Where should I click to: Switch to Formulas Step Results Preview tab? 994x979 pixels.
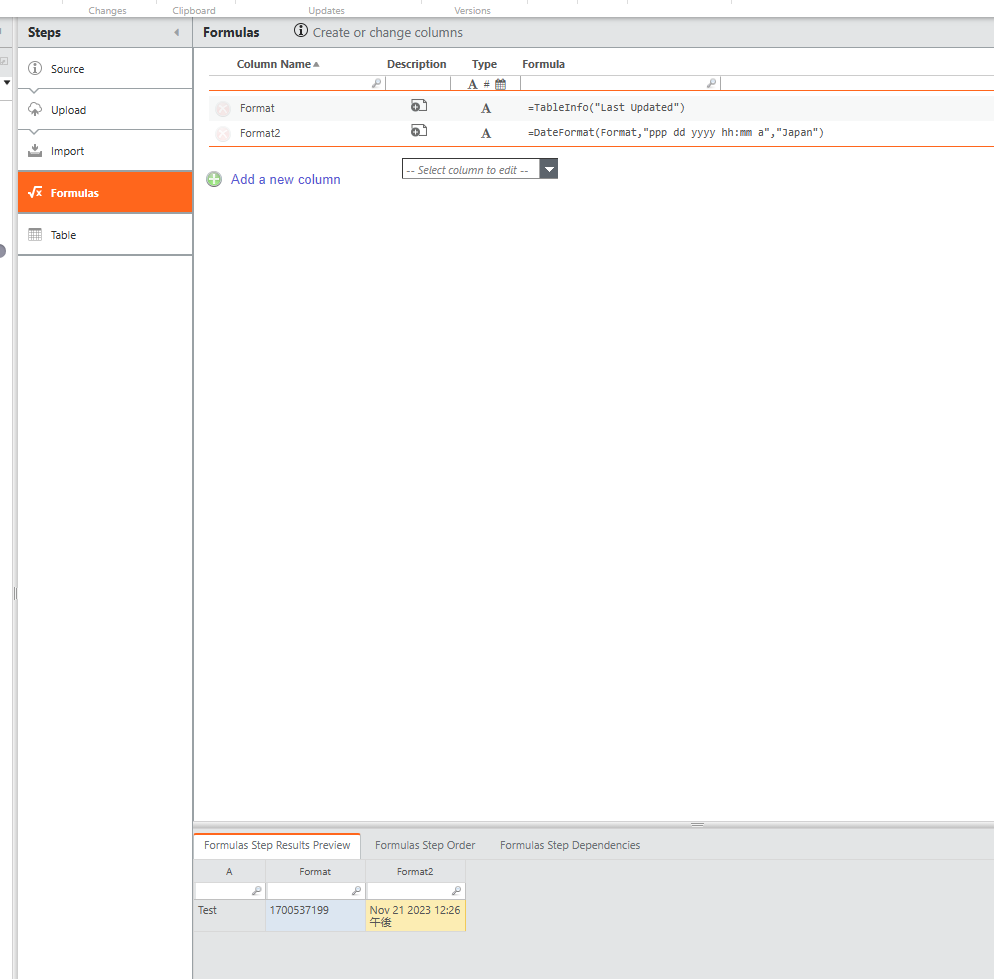[277, 845]
